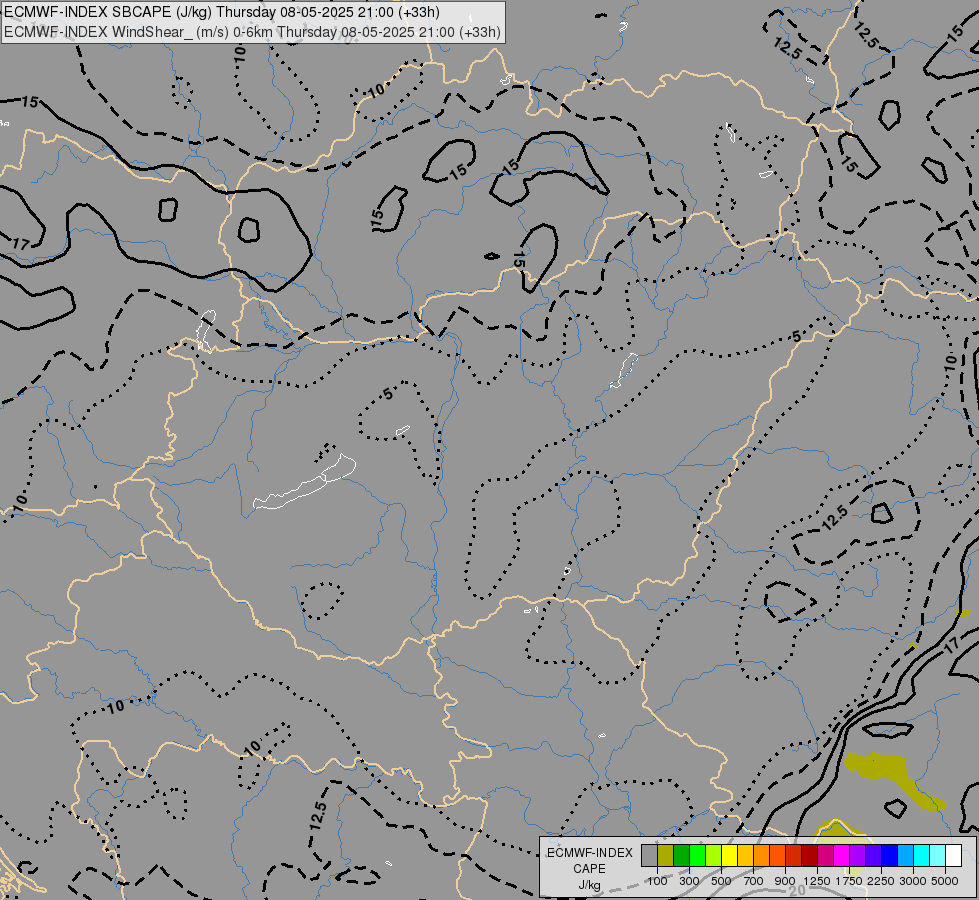This screenshot has height=900, width=979.
Task: Click the legend value 700
Action: point(754,881)
